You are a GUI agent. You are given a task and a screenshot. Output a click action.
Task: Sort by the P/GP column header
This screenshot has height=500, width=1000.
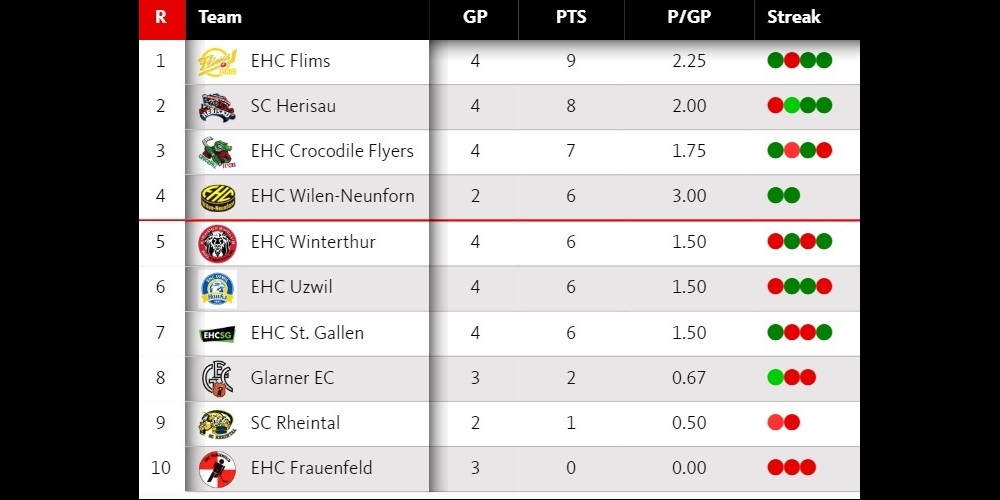coord(689,17)
